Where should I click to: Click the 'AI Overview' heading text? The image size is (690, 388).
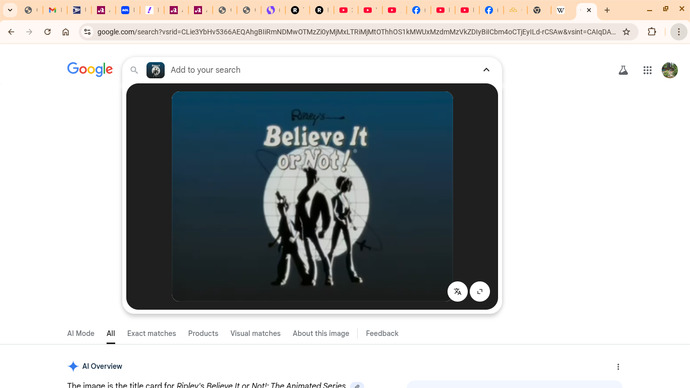102,366
